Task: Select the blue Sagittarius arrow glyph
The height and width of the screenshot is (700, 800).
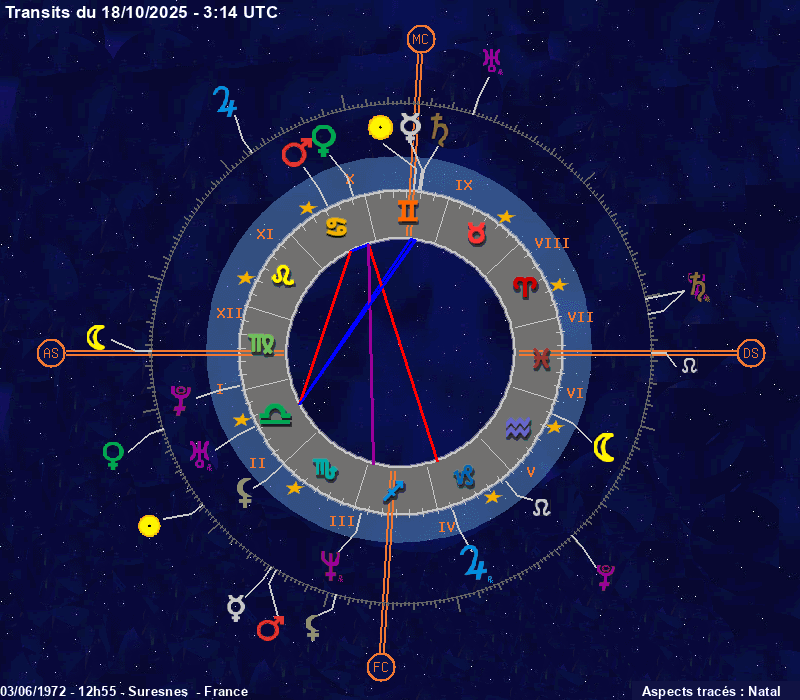Action: pos(393,491)
